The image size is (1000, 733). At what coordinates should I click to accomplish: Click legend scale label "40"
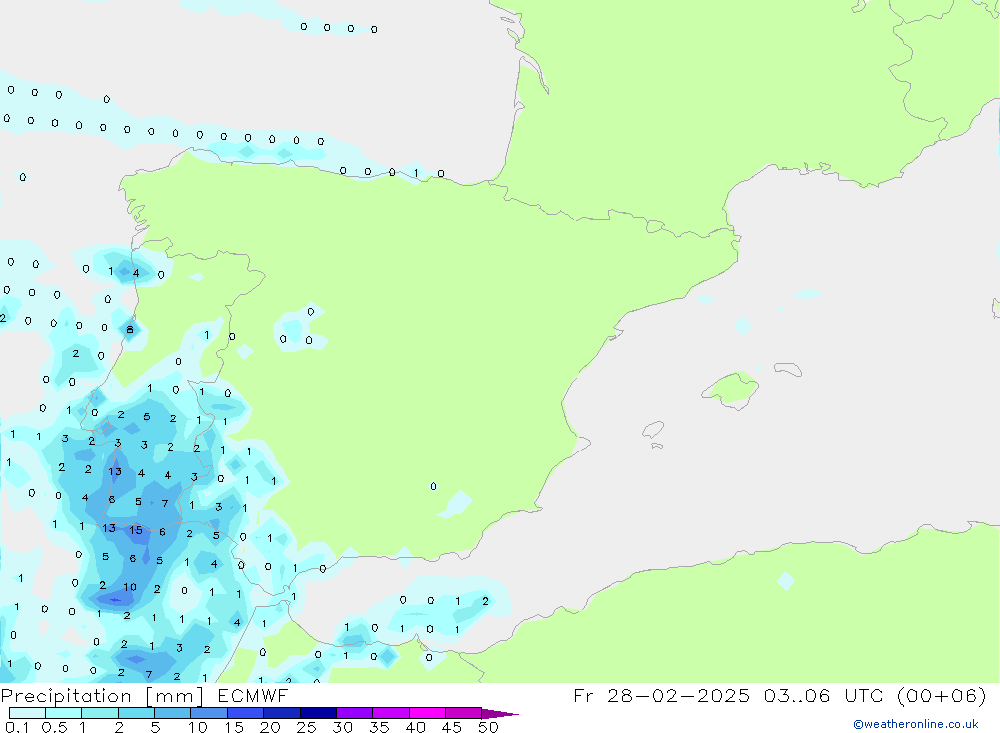[x=415, y=727]
